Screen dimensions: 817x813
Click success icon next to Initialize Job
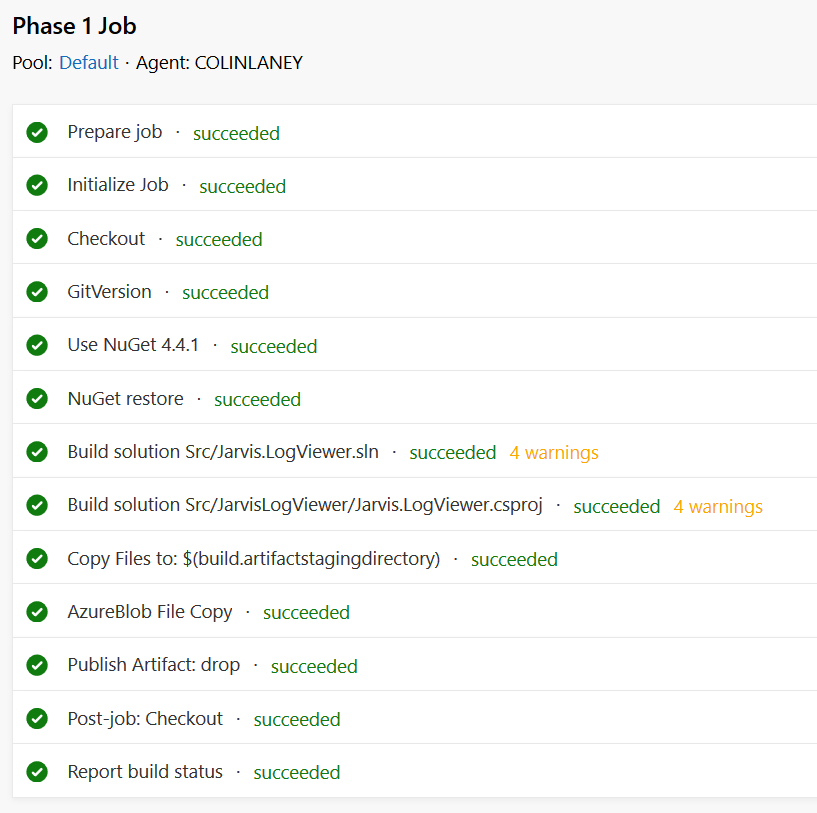37,186
